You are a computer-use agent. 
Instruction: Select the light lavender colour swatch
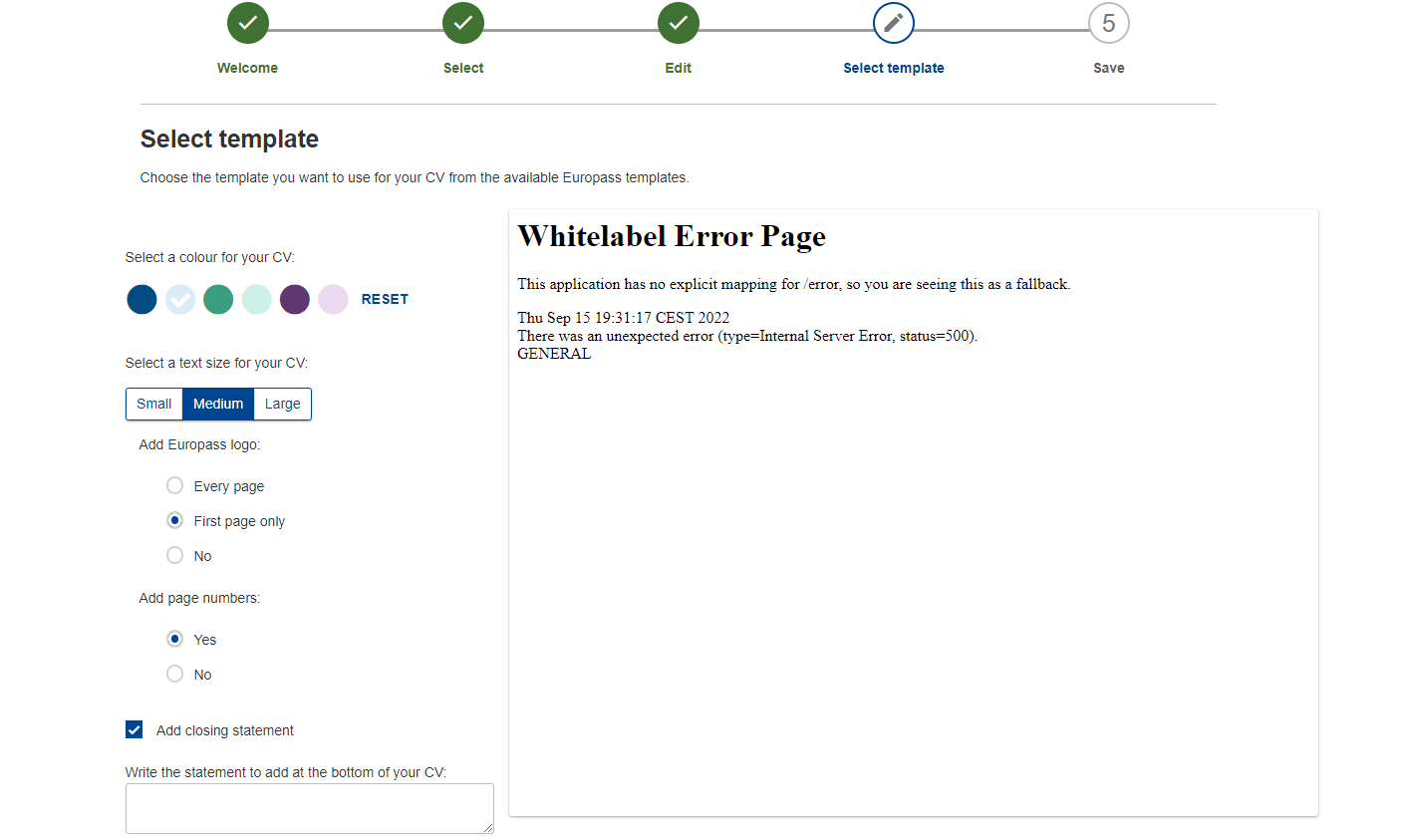(333, 299)
